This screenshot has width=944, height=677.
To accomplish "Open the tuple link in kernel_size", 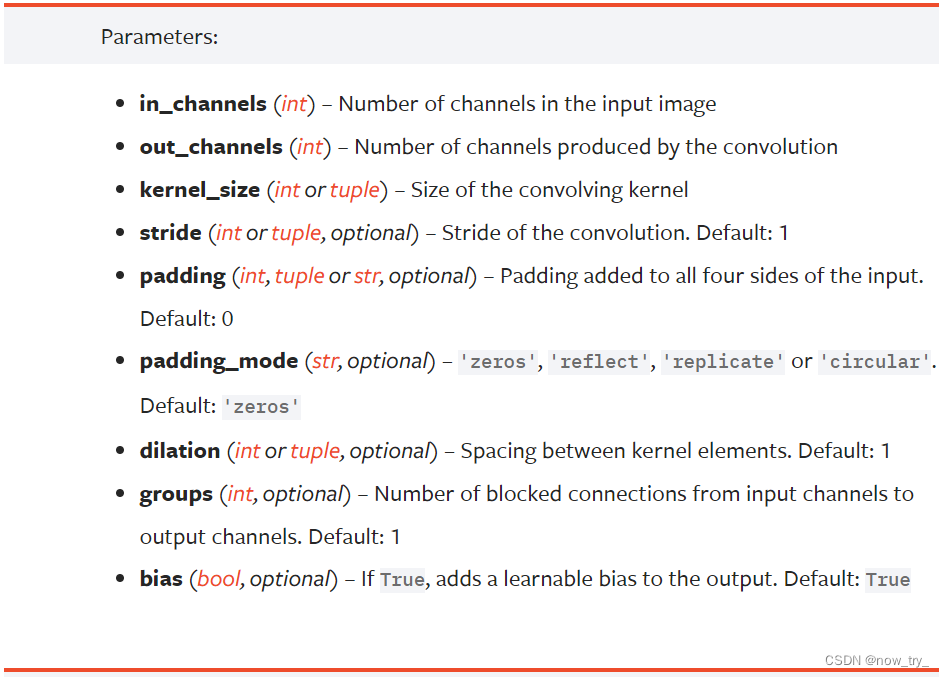I will tap(355, 190).
